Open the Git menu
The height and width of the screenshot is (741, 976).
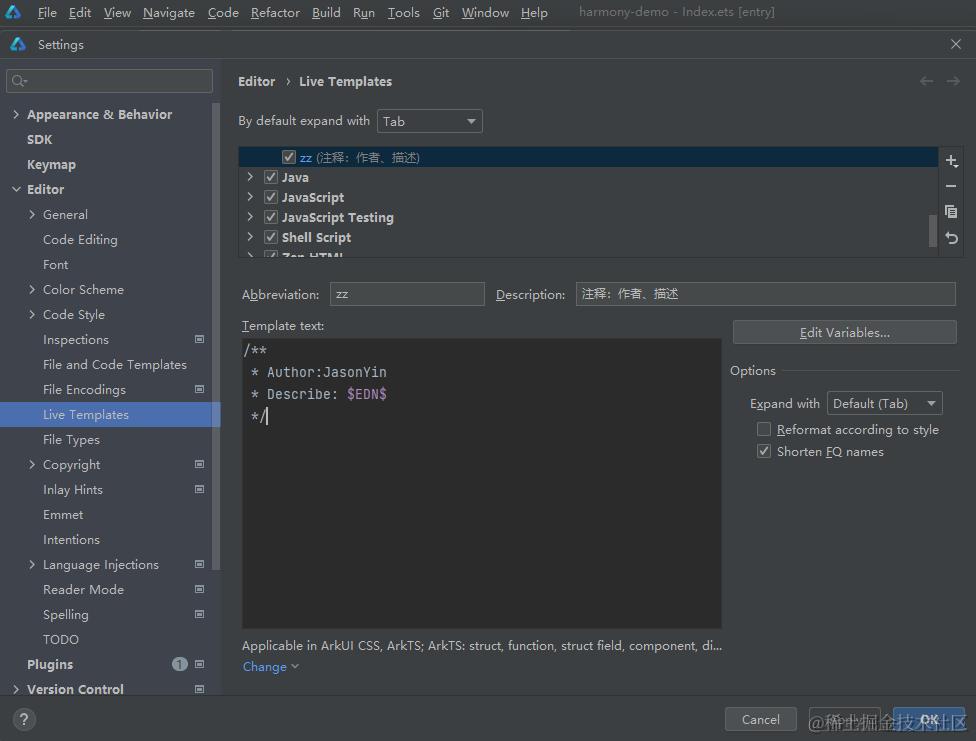pos(441,12)
